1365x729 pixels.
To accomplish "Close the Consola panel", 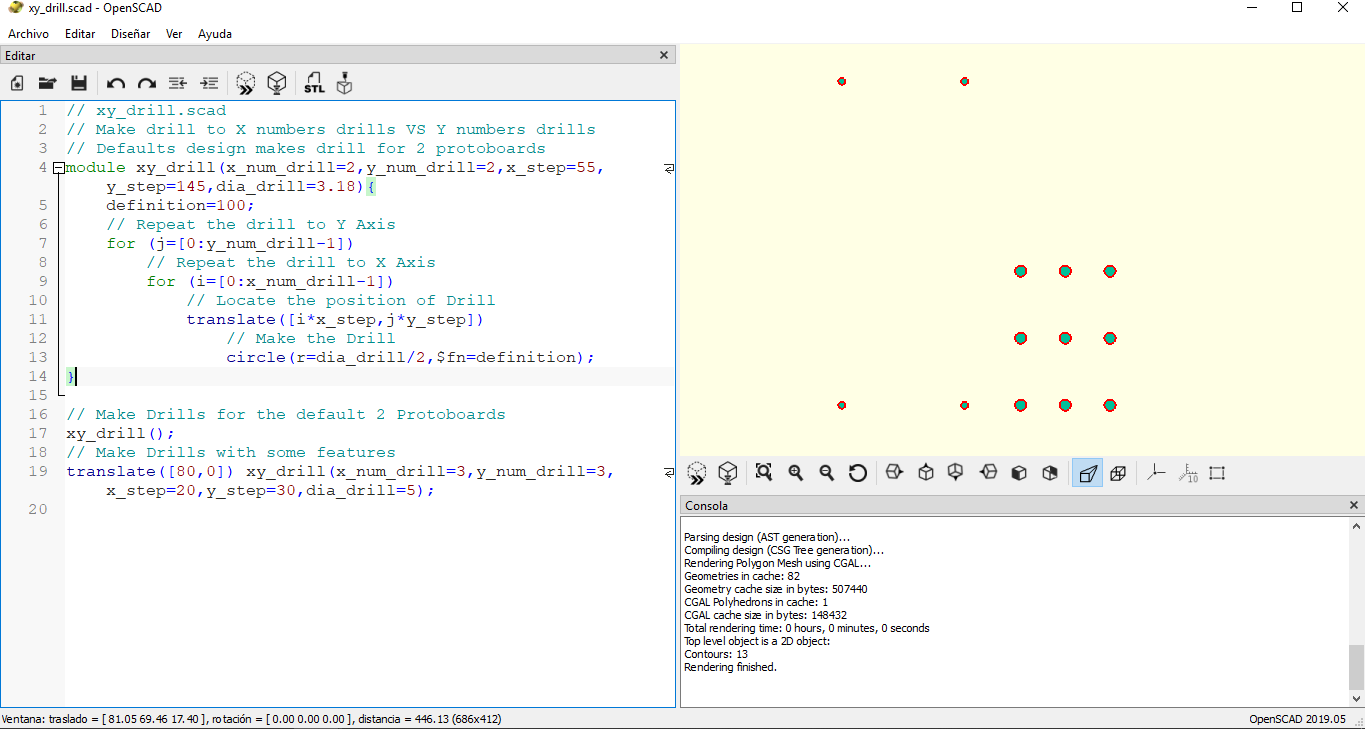I will point(1354,506).
